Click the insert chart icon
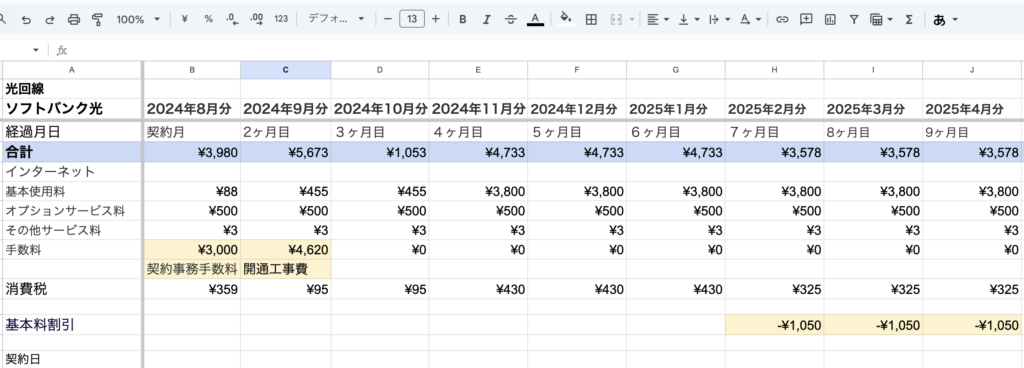Viewport: 1024px width, 368px height. pyautogui.click(x=830, y=20)
